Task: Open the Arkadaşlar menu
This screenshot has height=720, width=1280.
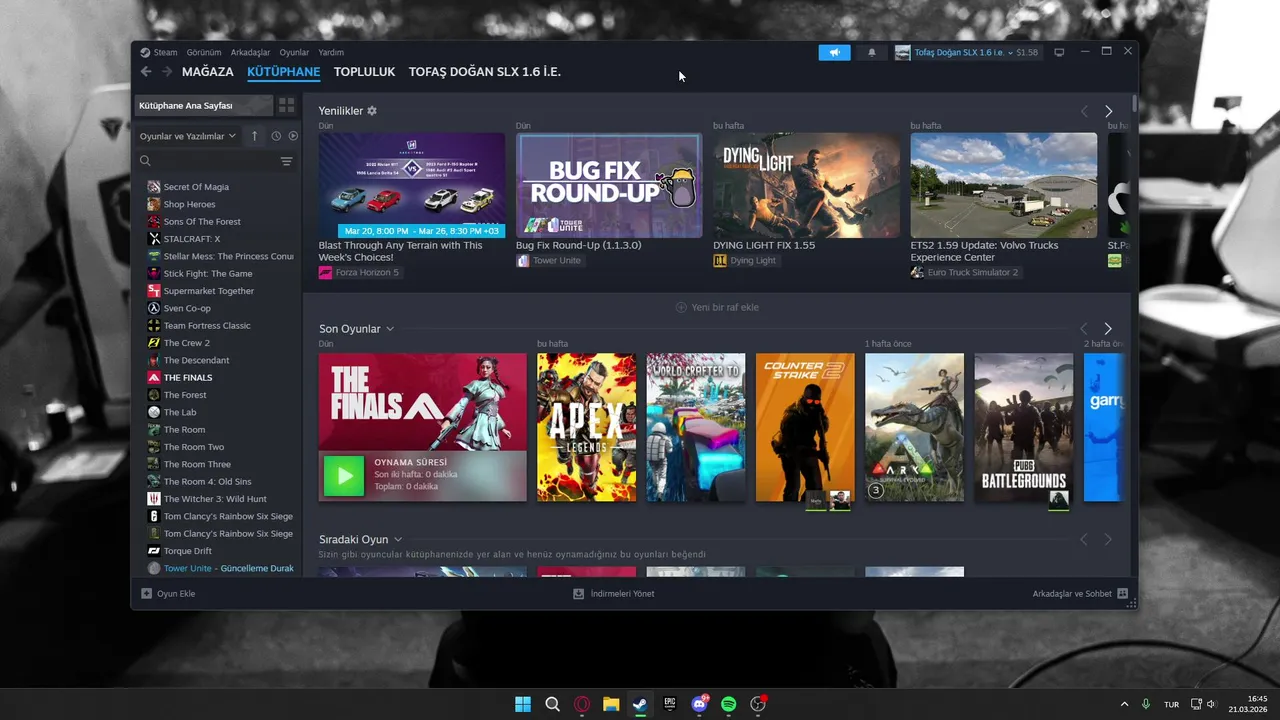Action: [250, 52]
